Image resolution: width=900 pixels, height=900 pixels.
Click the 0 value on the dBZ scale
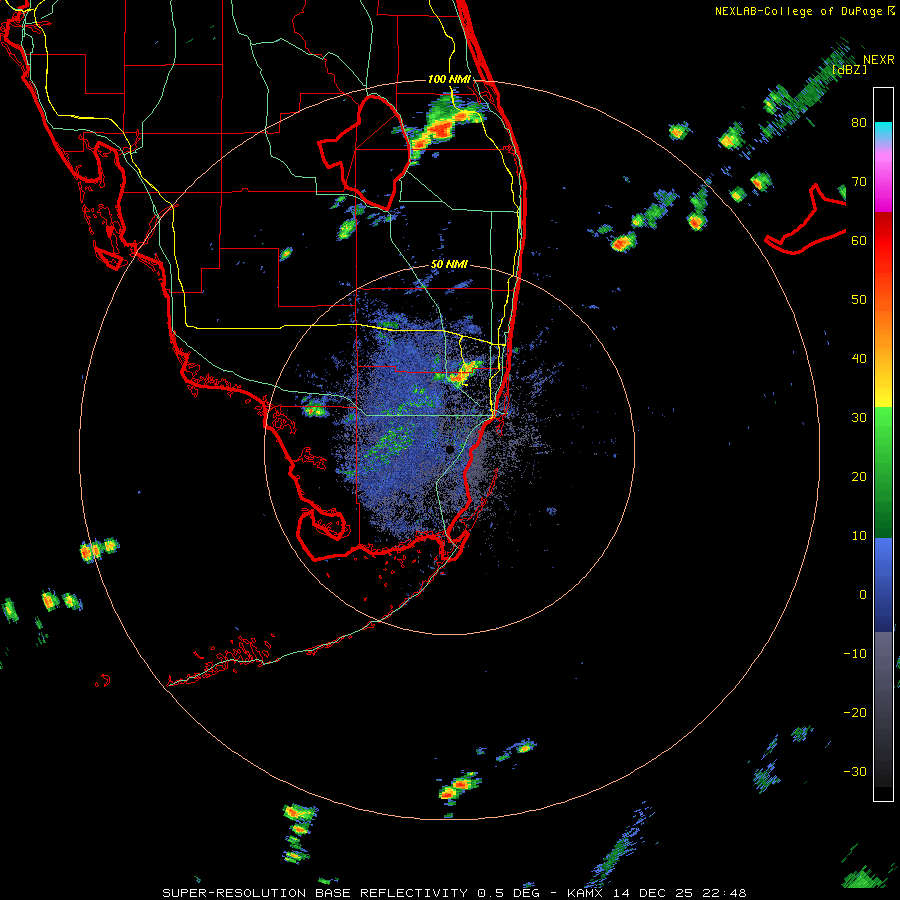(x=863, y=595)
